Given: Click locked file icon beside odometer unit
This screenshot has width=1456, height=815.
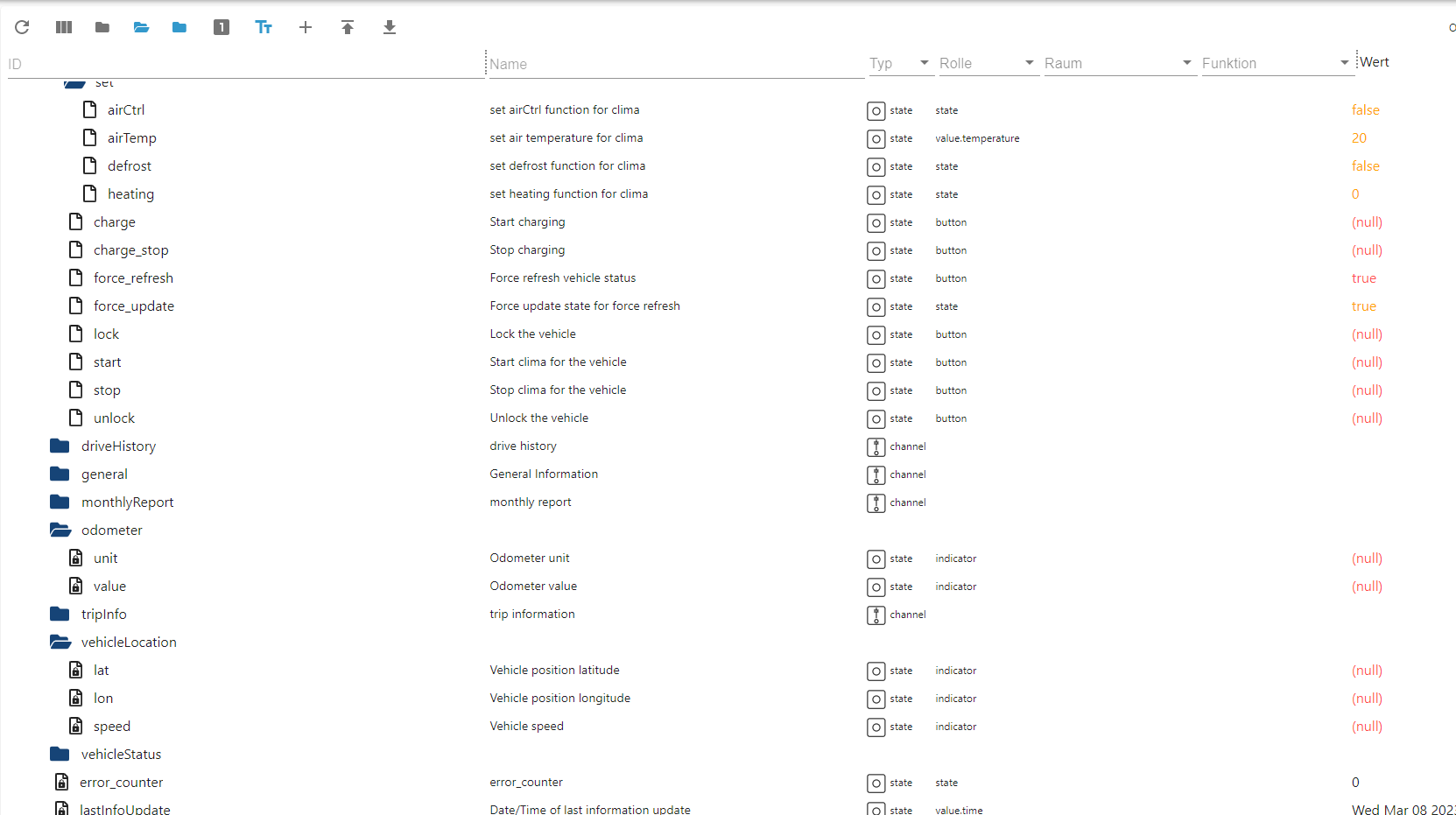Looking at the screenshot, I should [75, 558].
